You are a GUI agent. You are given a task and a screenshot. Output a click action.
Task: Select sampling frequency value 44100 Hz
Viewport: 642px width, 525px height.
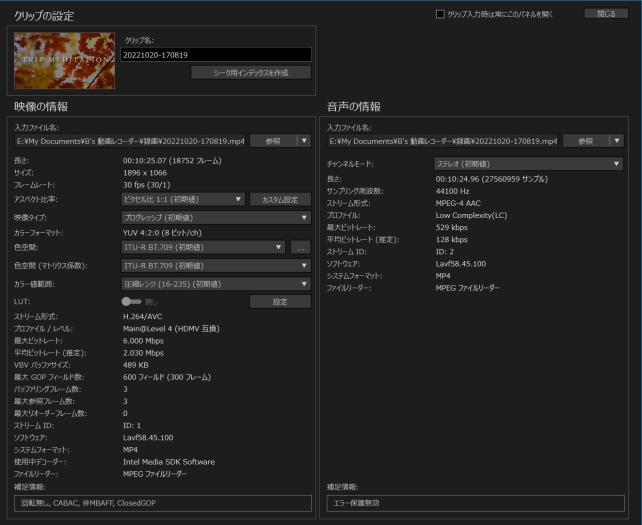coord(452,191)
